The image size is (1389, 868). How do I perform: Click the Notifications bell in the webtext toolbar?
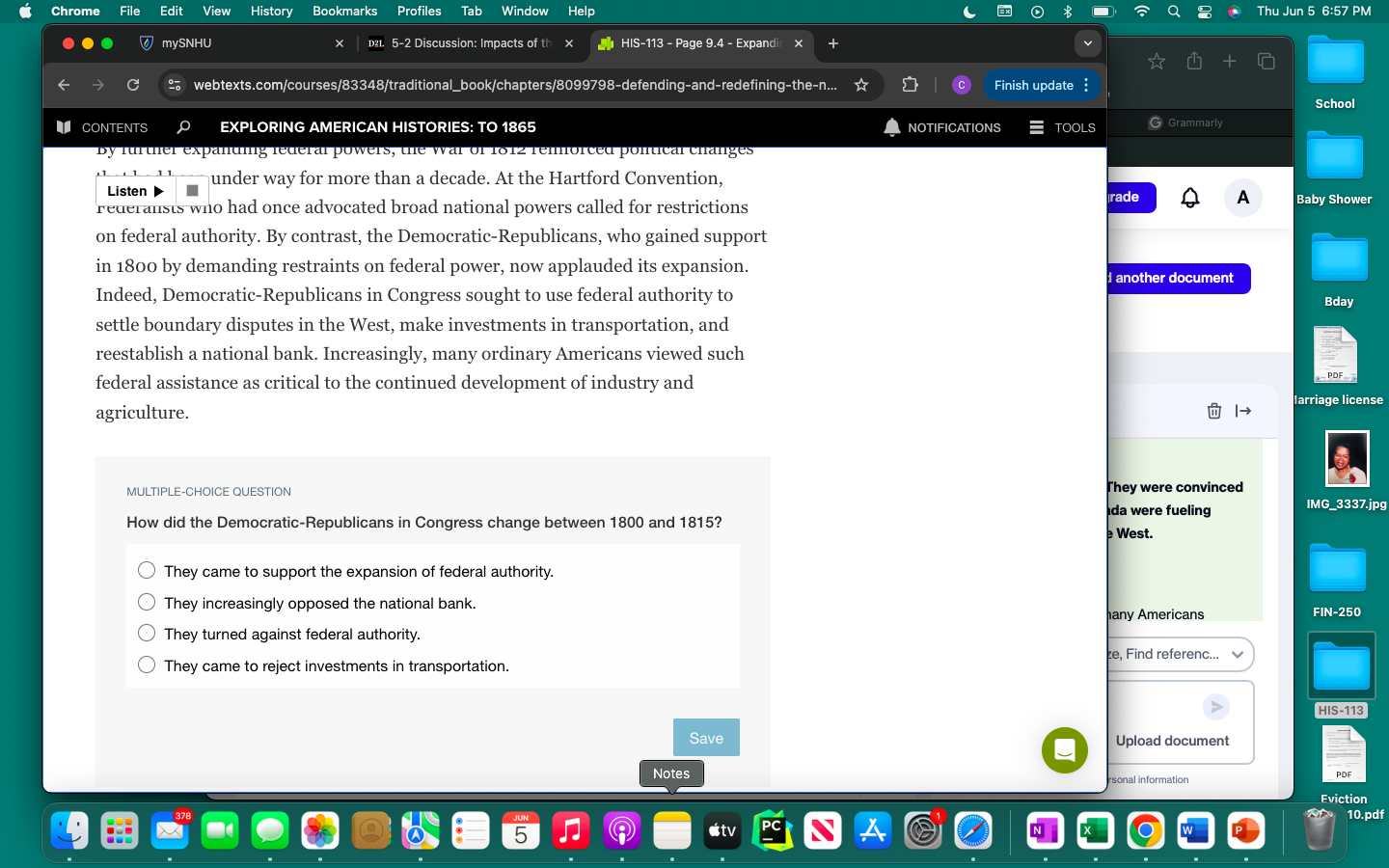891,126
